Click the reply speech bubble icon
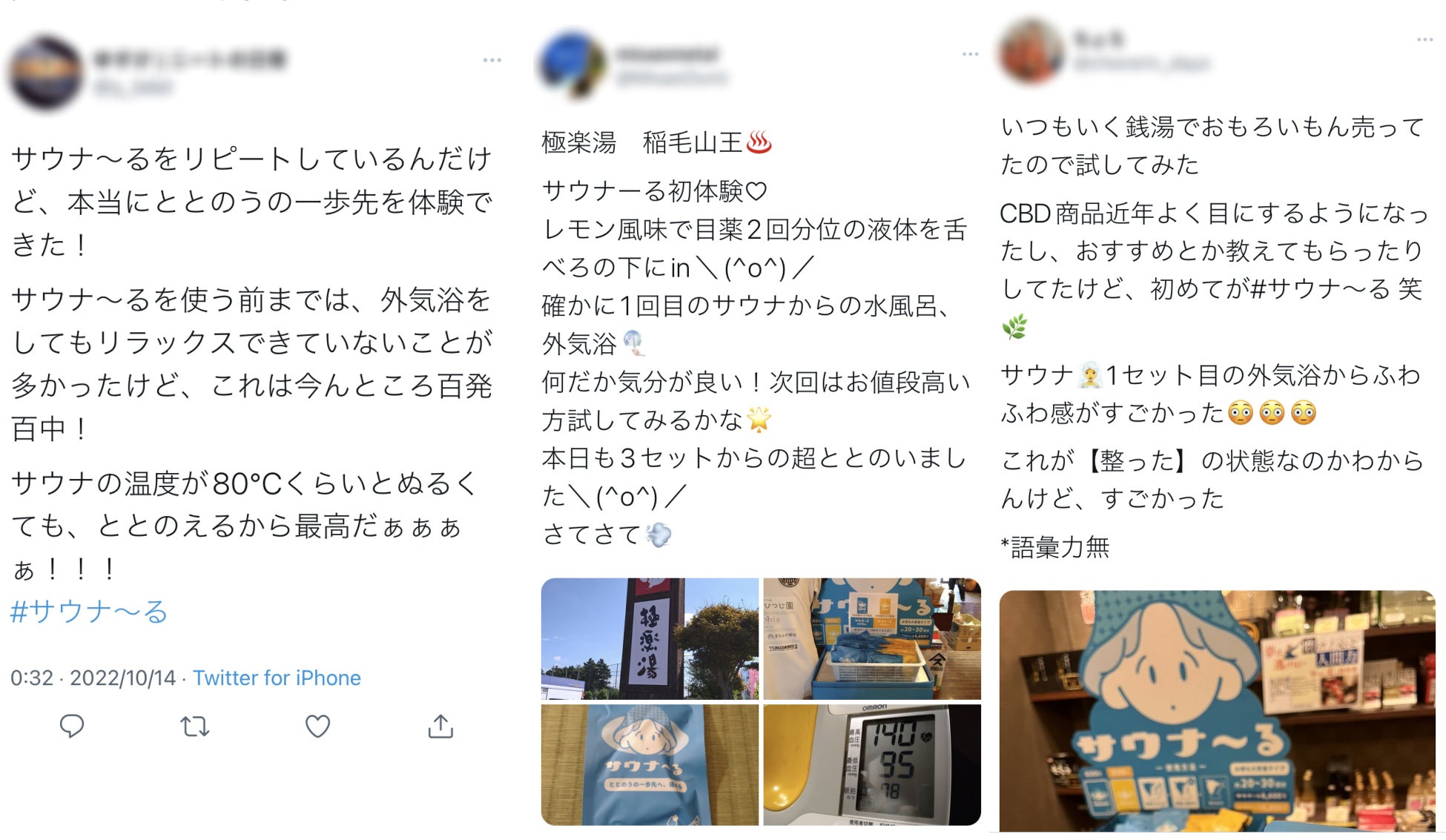 72,727
